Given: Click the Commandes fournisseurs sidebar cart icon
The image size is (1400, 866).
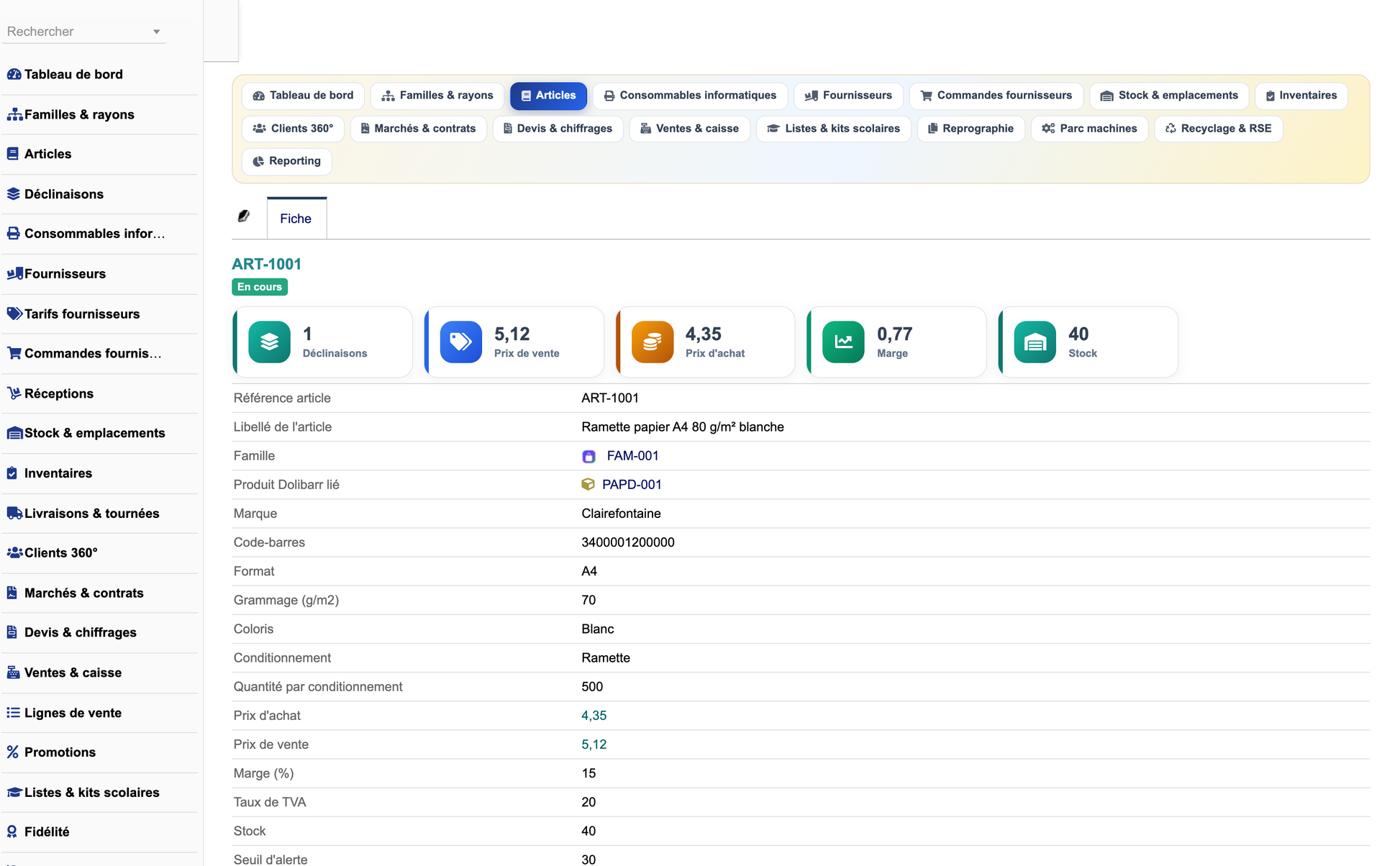Looking at the screenshot, I should coord(14,353).
